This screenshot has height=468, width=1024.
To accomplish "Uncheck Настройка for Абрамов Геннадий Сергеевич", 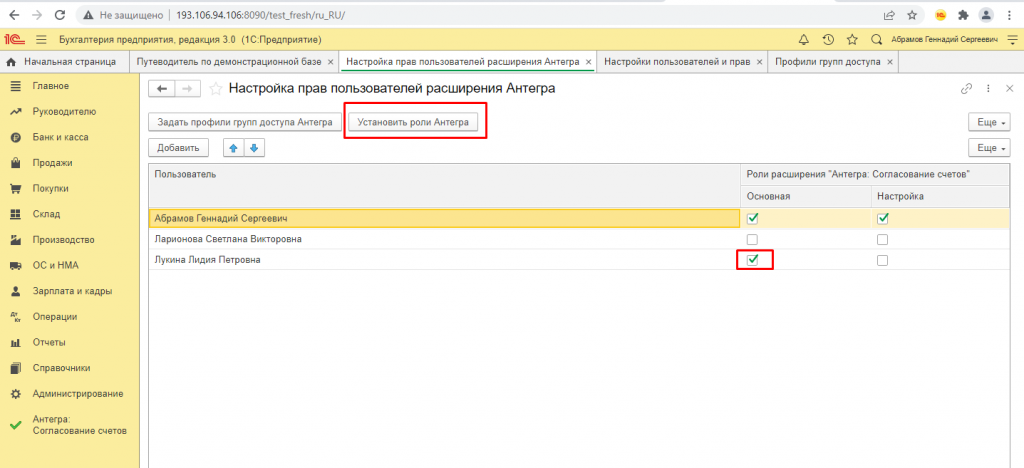I will point(882,218).
